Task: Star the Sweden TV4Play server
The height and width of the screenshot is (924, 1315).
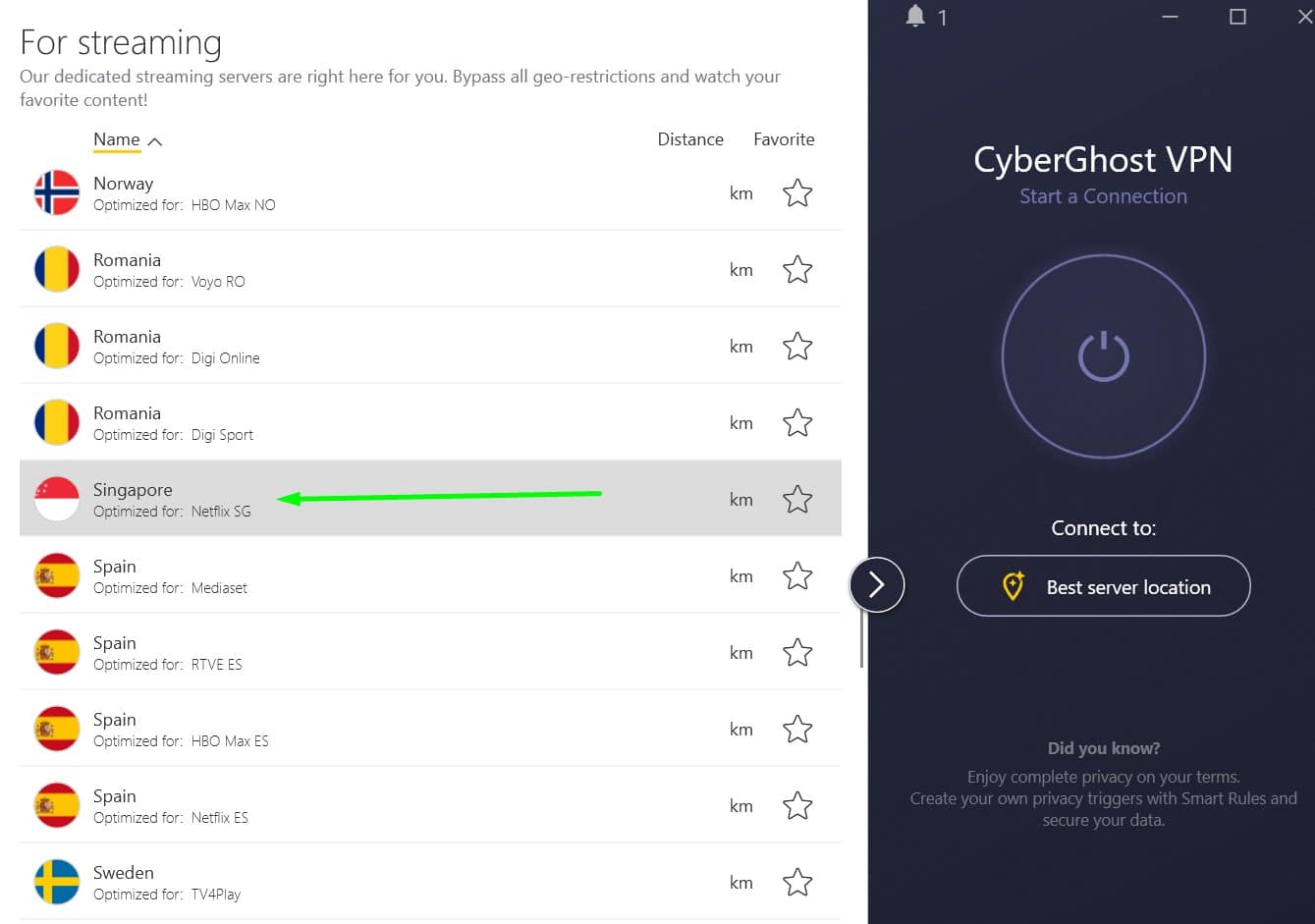Action: (797, 882)
